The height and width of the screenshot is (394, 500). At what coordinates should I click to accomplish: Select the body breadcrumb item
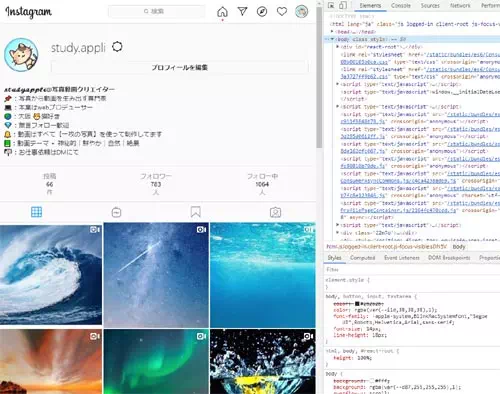(x=459, y=247)
